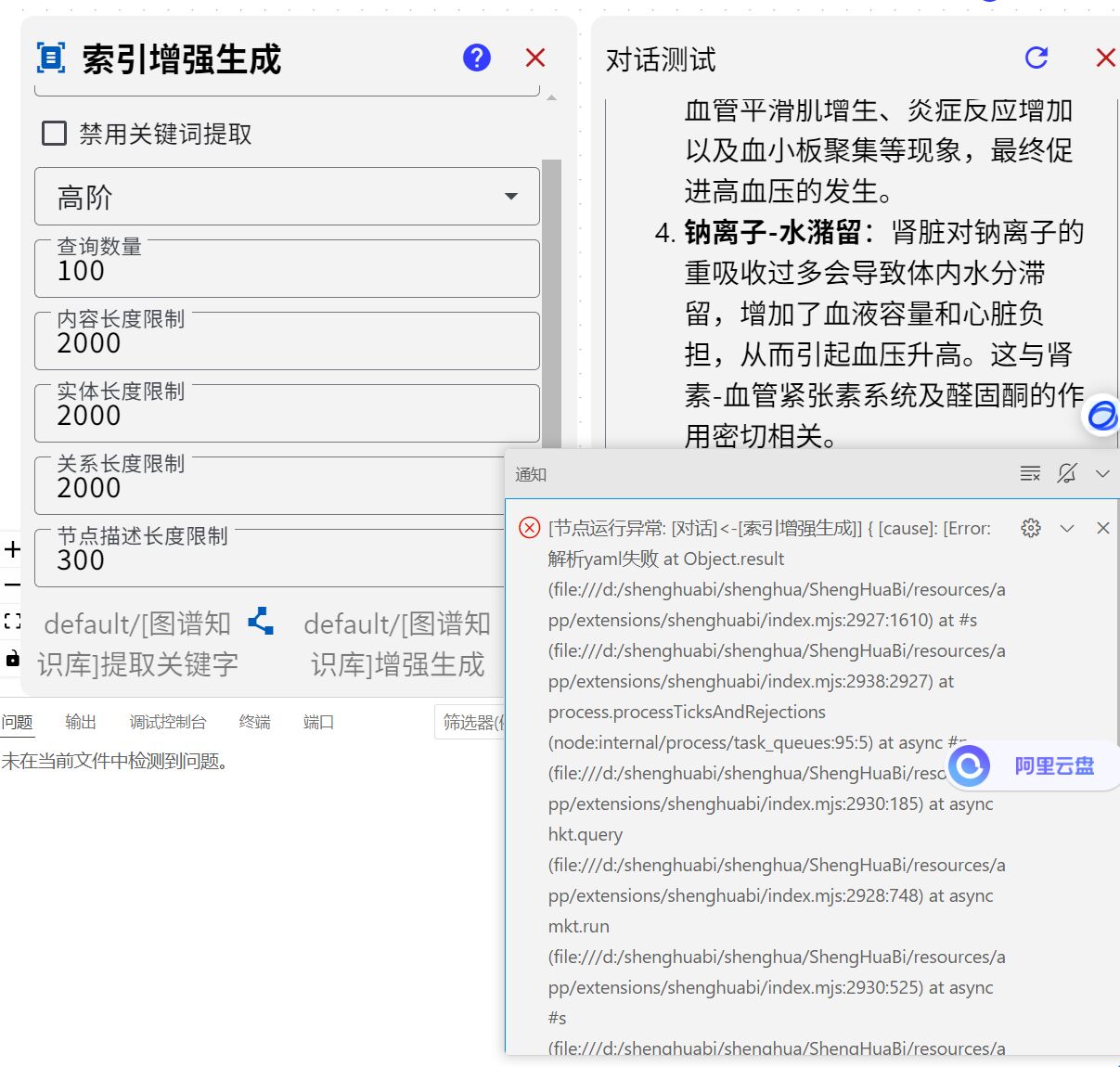Click the blue graph icon between the knowledge base labels
The image size is (1120, 1067).
[x=261, y=622]
